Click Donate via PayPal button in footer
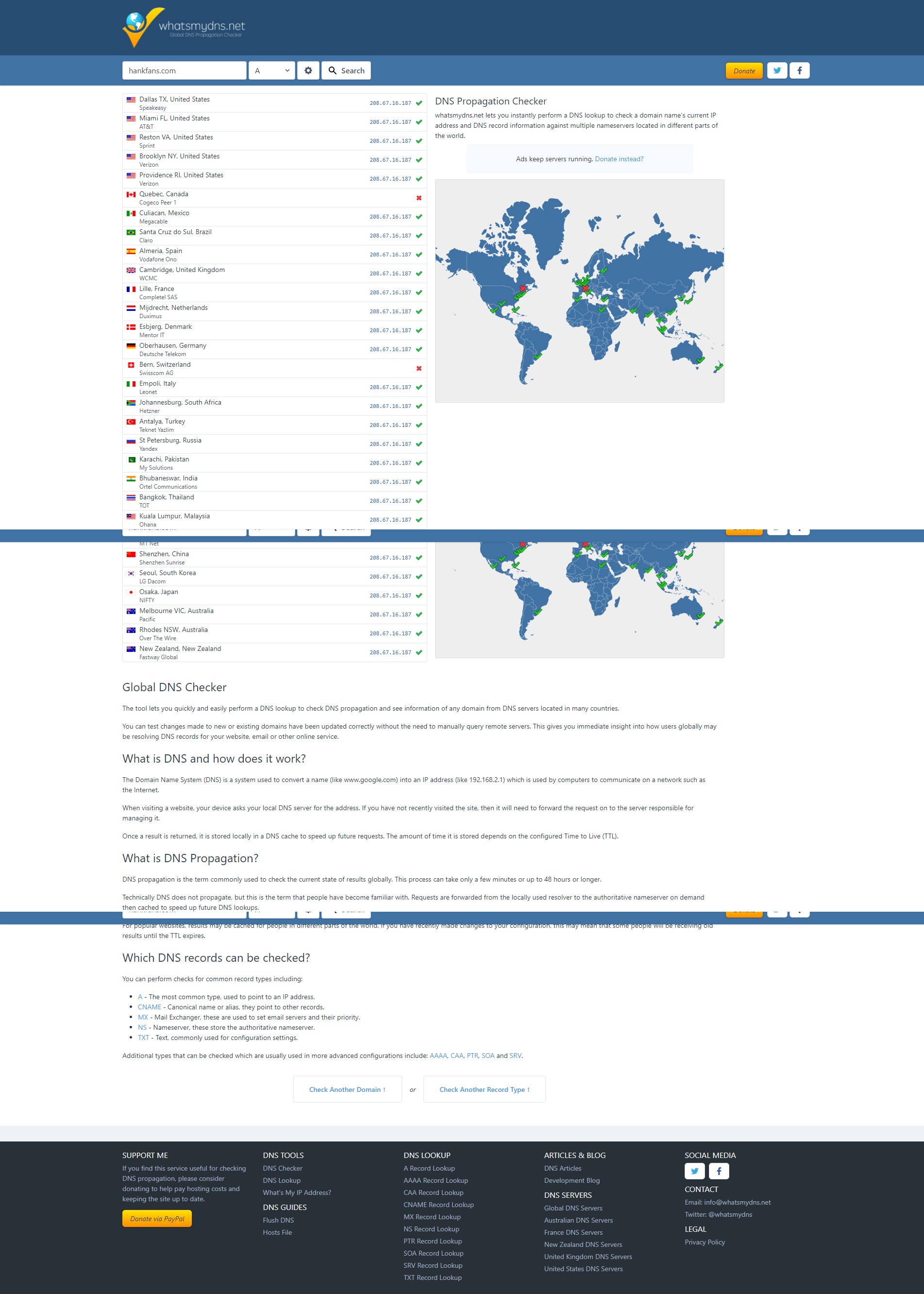This screenshot has width=924, height=1294. (x=157, y=1218)
